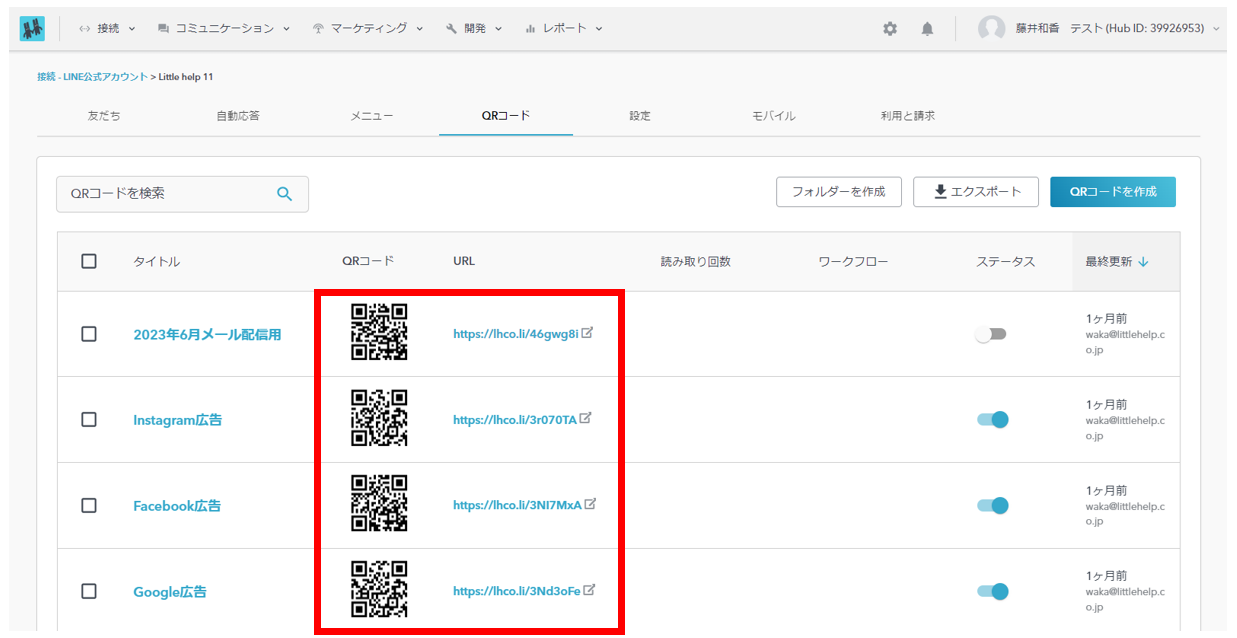
Task: Tick the select-all header checkbox
Action: coord(89,261)
